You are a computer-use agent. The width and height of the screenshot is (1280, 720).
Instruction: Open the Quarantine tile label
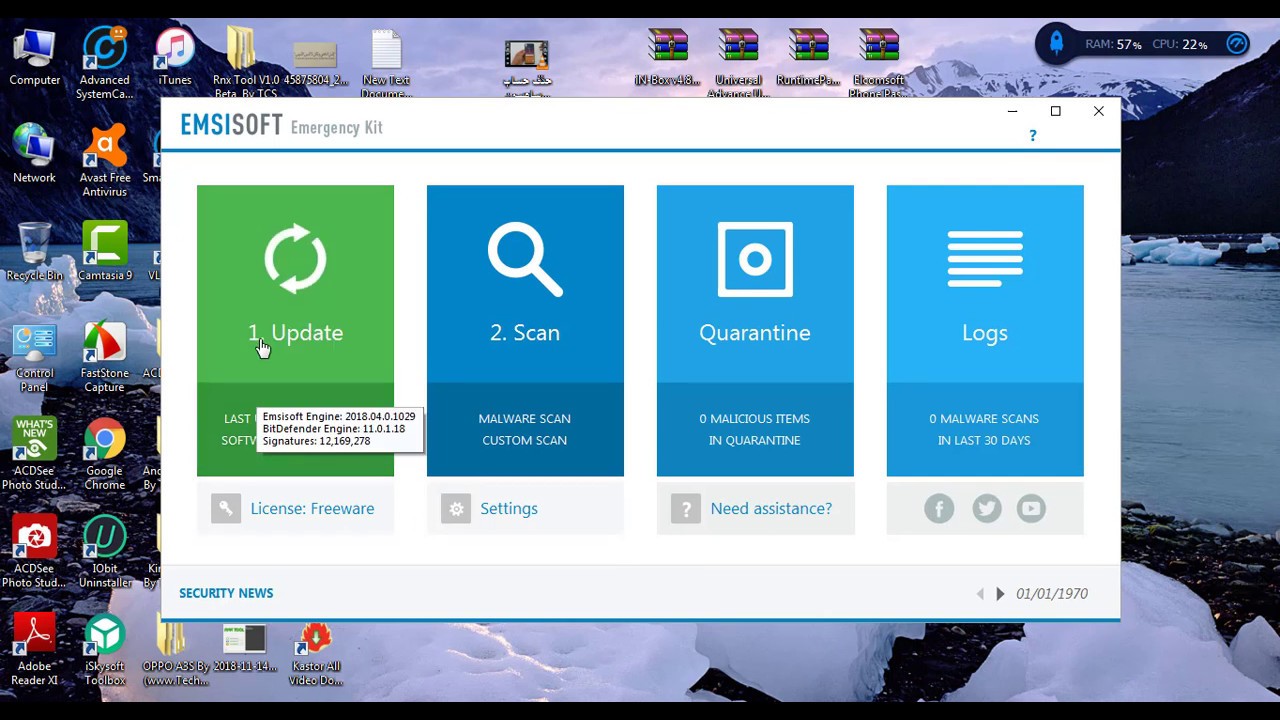tap(755, 333)
